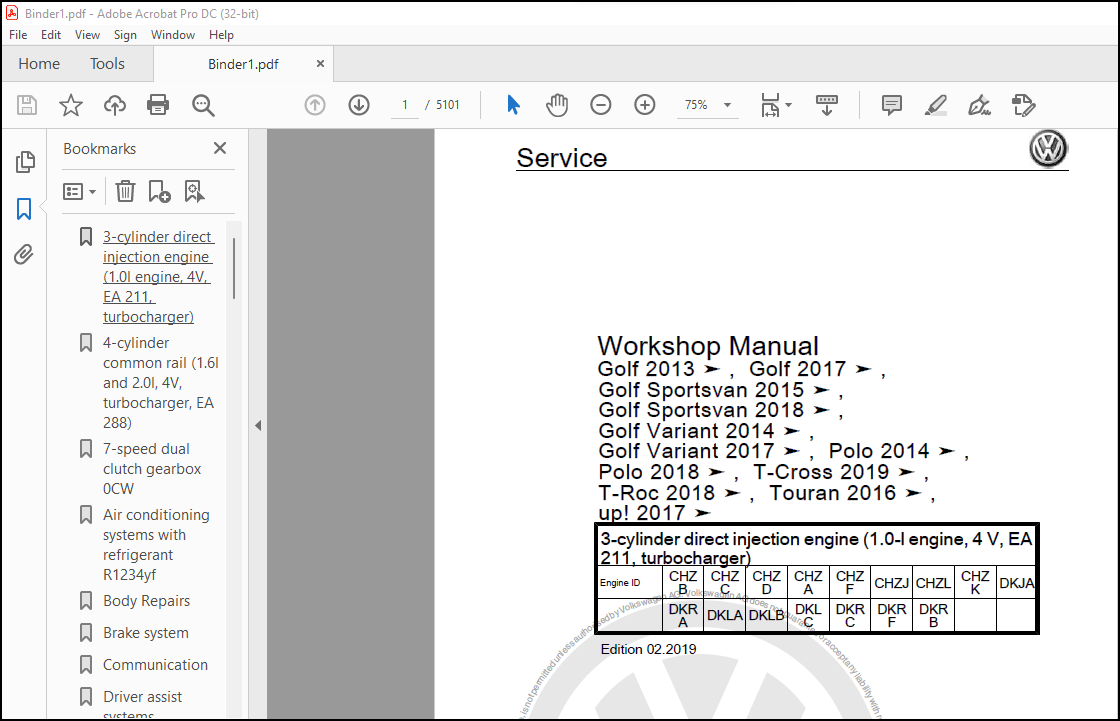
Task: Open the 3-cylinder direct injection engine bookmark
Action: [x=158, y=277]
